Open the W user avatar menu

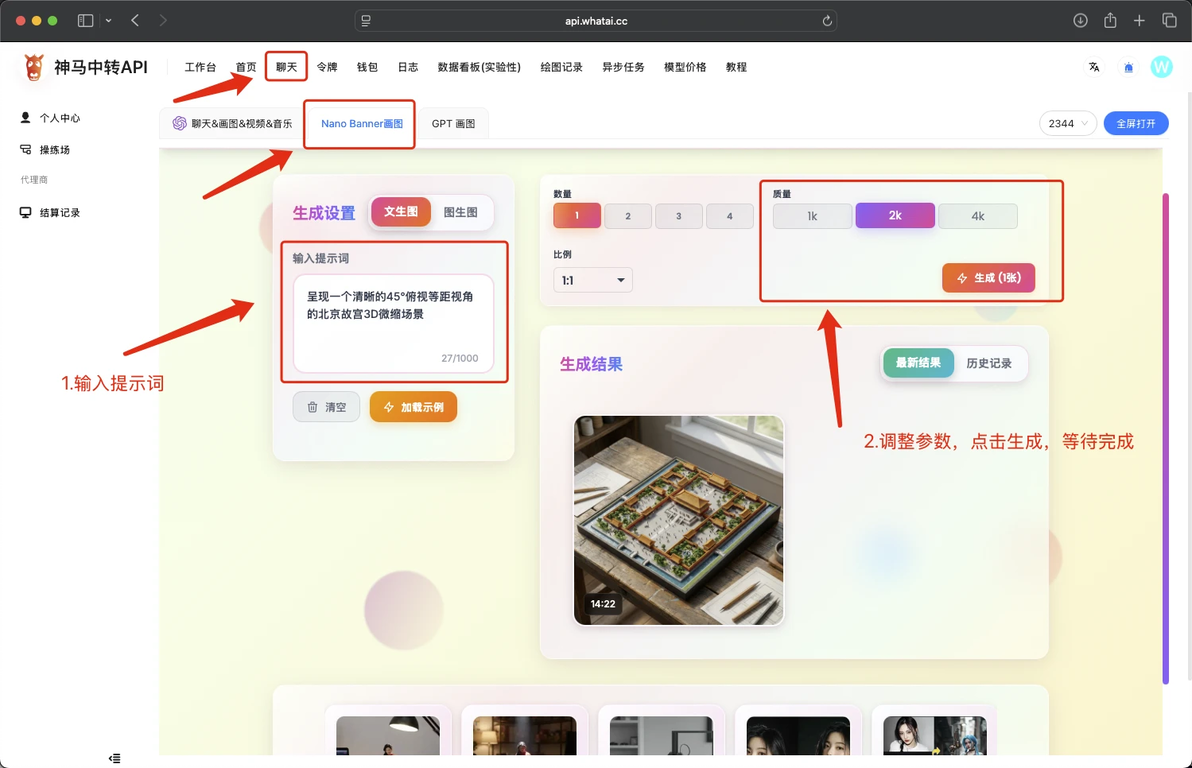coord(1161,67)
